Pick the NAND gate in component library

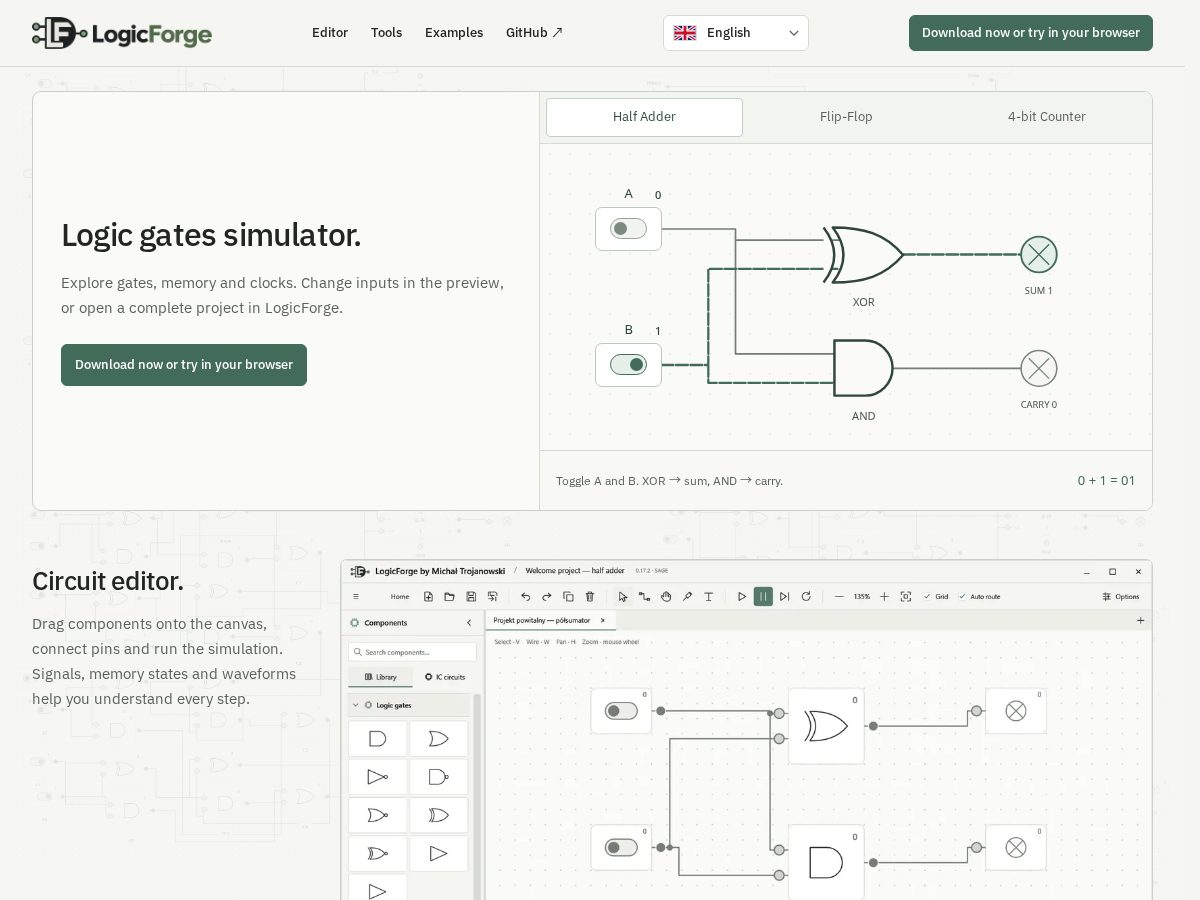tap(438, 777)
